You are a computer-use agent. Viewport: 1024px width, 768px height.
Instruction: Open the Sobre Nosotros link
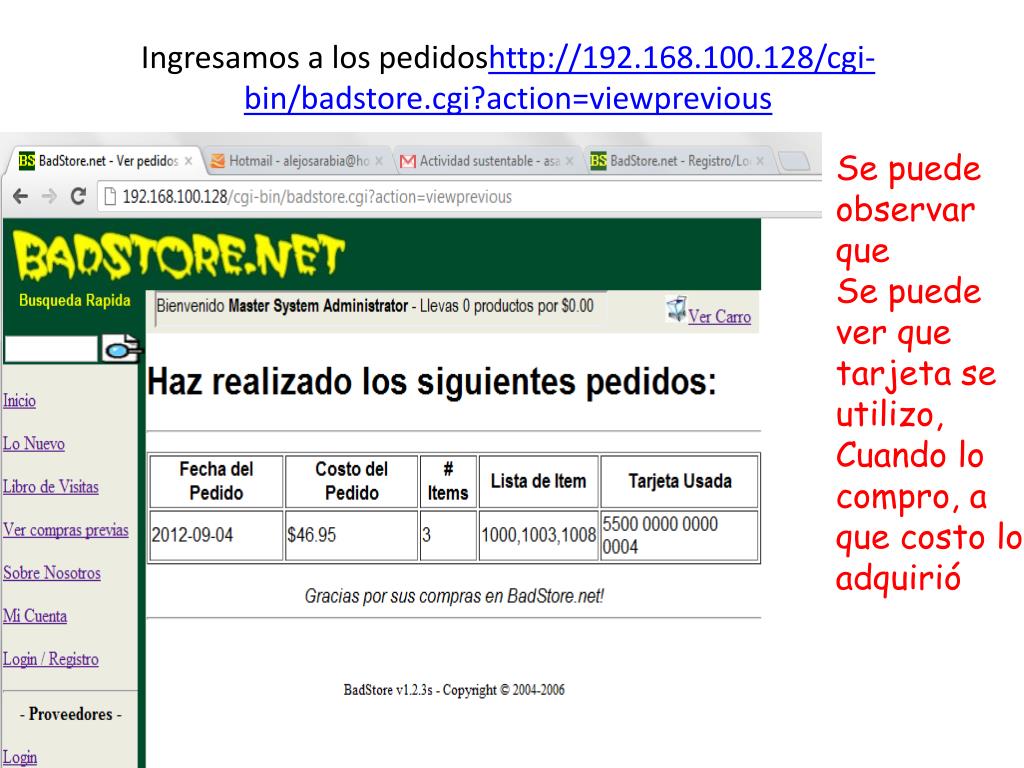(52, 573)
